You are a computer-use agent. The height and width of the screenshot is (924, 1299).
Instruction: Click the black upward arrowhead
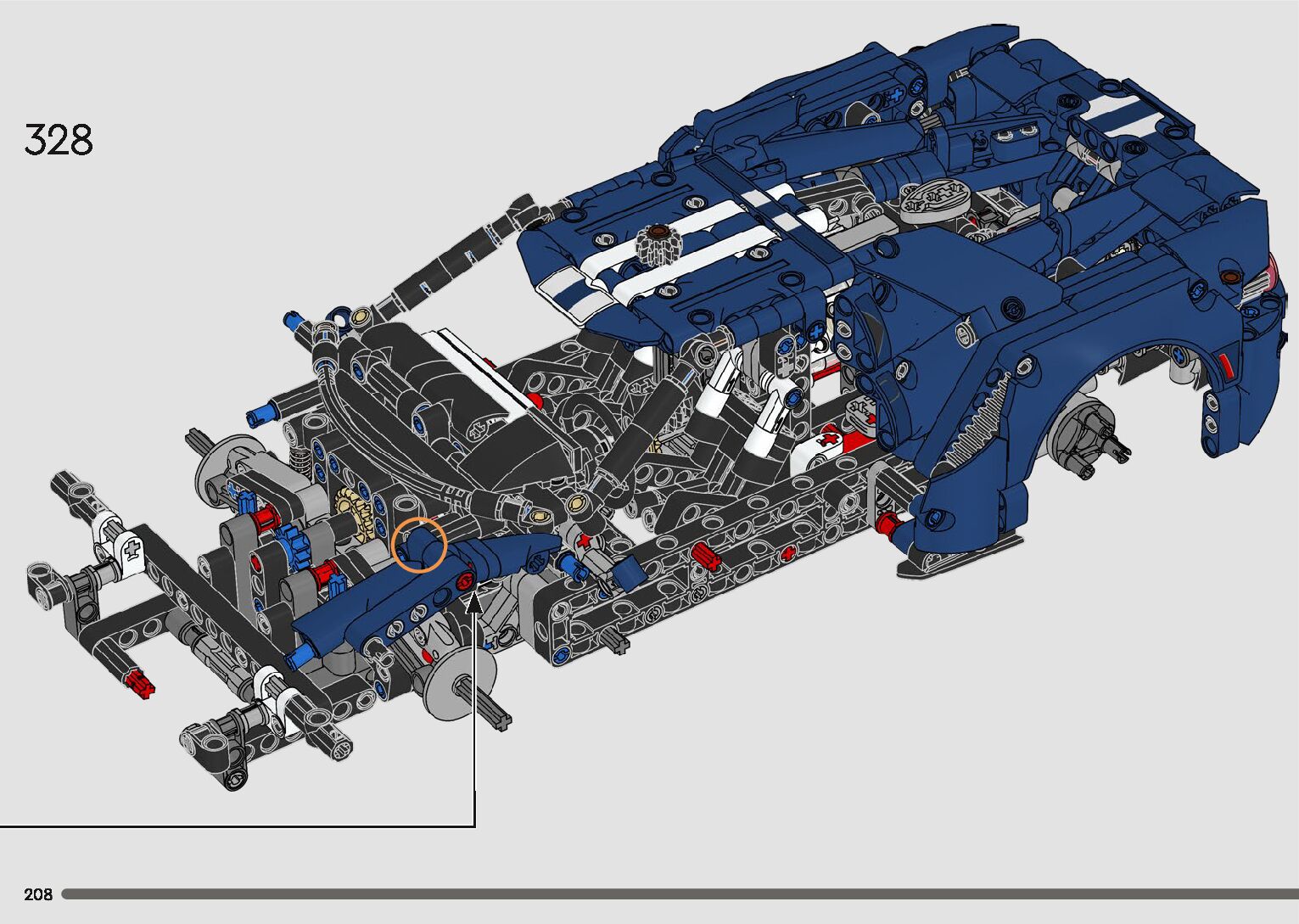click(x=475, y=604)
